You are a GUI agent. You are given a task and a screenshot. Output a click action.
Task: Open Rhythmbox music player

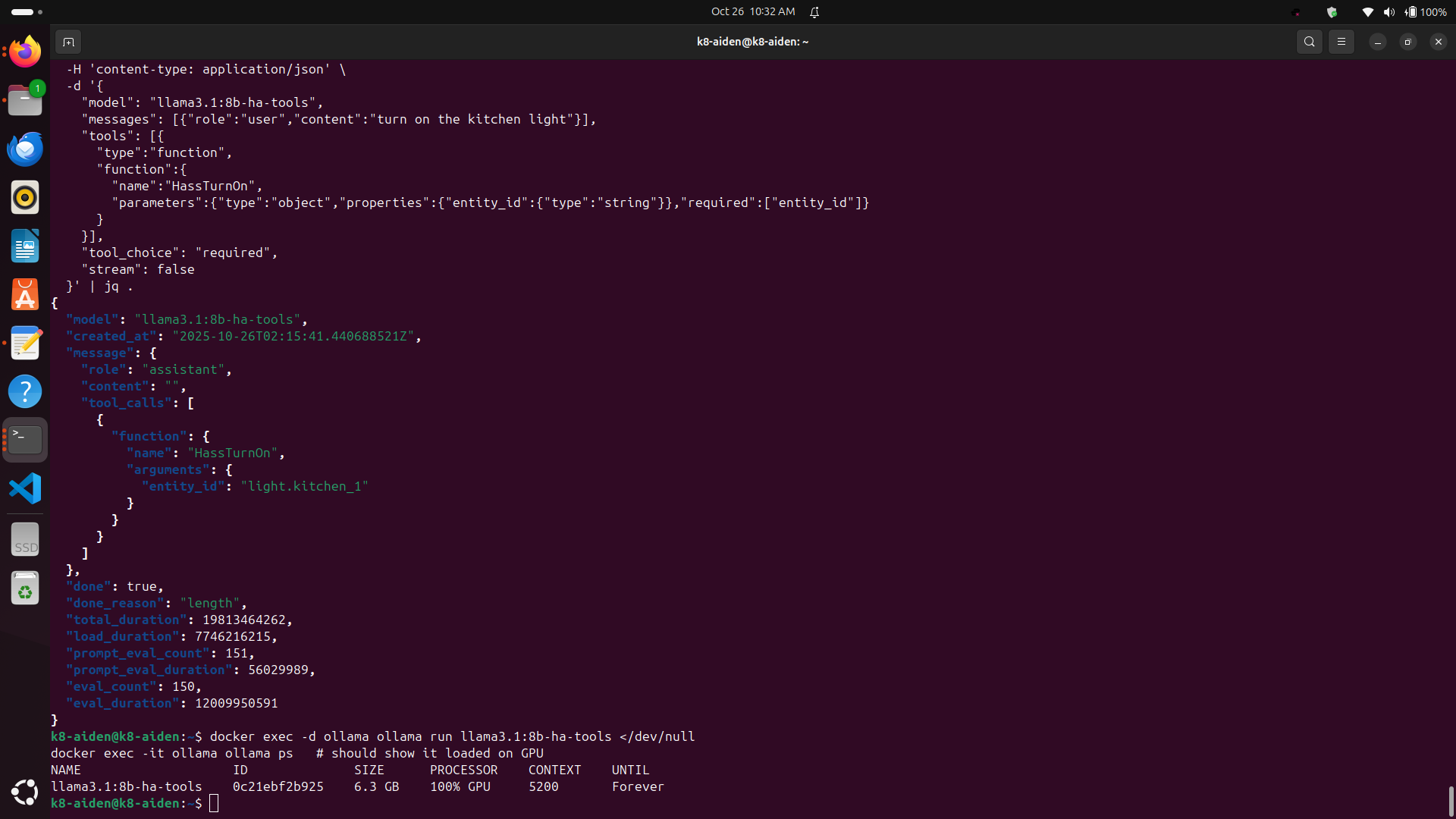(x=25, y=197)
